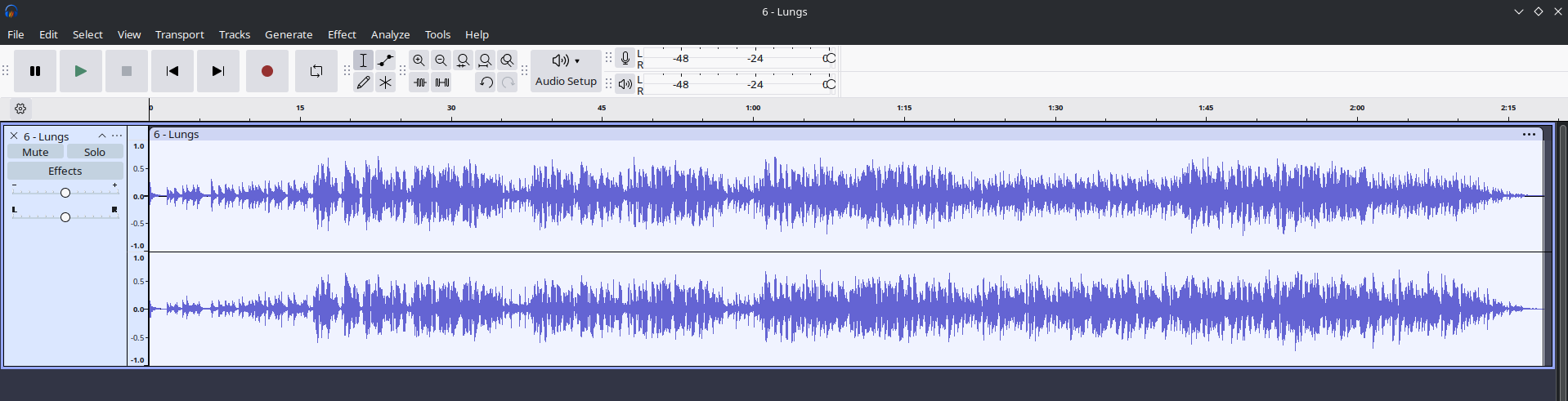Click the right channel vertical scale
Image resolution: width=1568 pixels, height=401 pixels.
(x=137, y=309)
